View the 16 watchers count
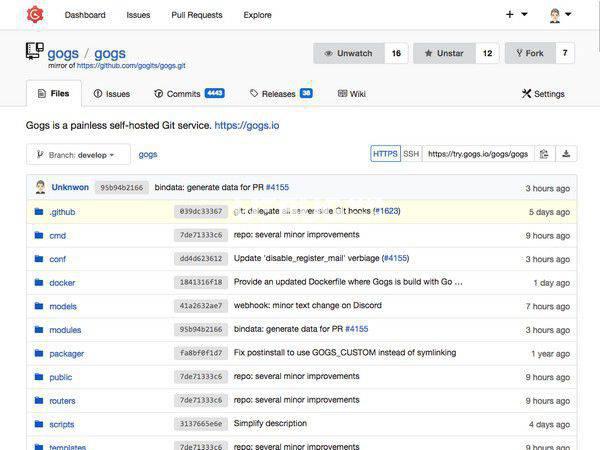 396,53
